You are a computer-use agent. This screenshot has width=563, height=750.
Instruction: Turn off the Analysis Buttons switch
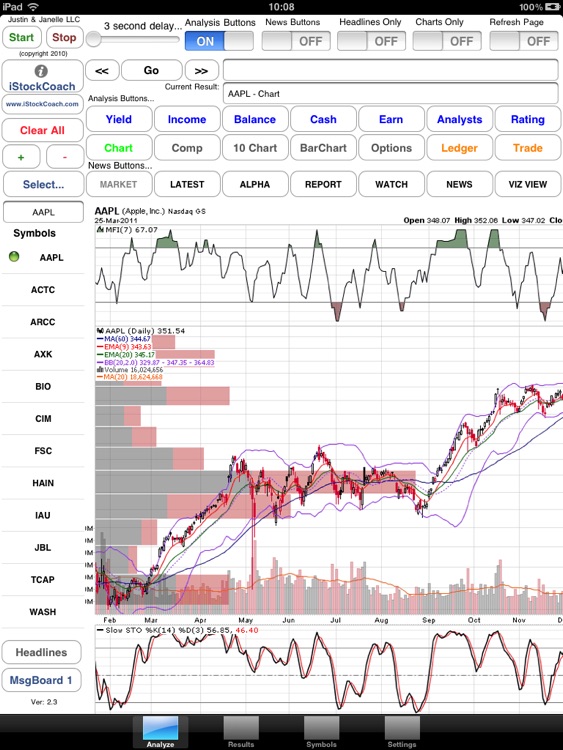point(219,41)
